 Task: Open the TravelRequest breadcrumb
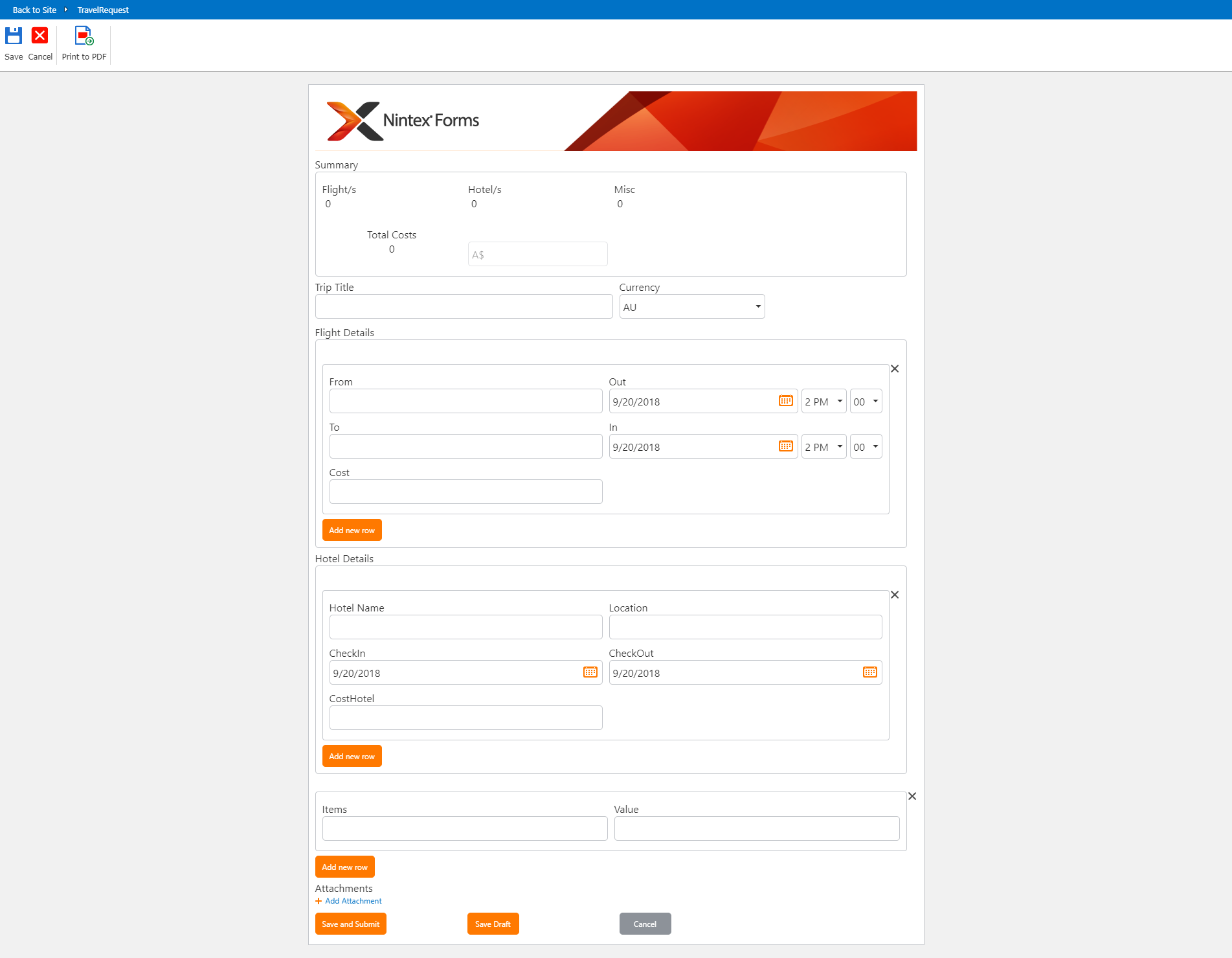point(103,10)
